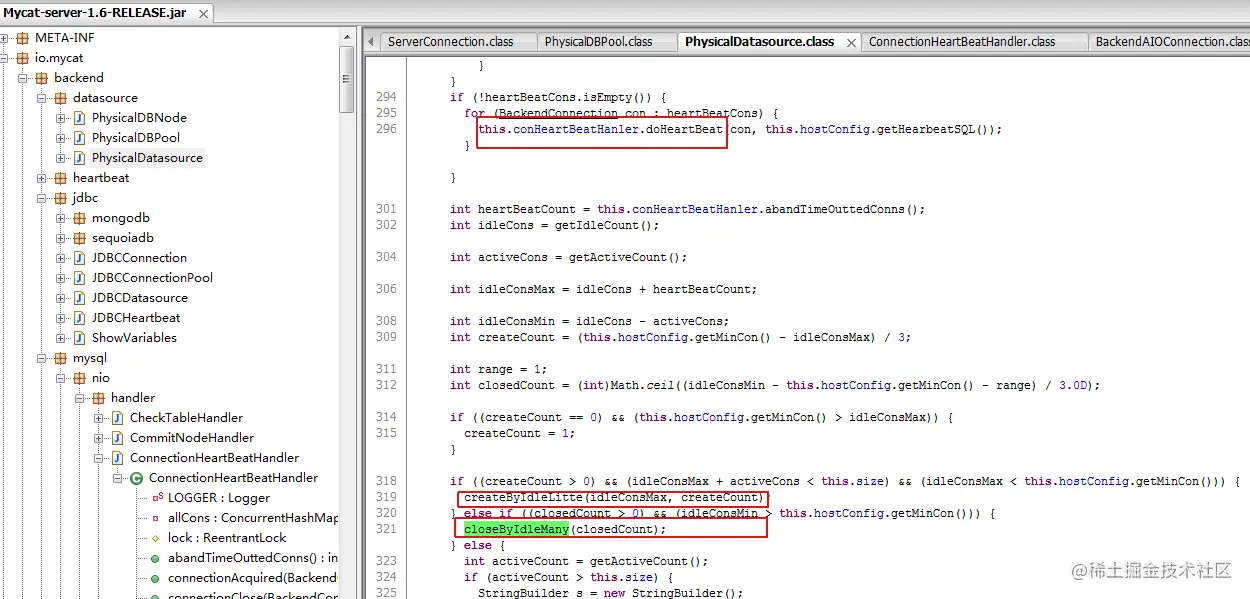Image resolution: width=1250 pixels, height=599 pixels.
Task: Click the CommitNodeHandler class file icon
Action: [117, 438]
